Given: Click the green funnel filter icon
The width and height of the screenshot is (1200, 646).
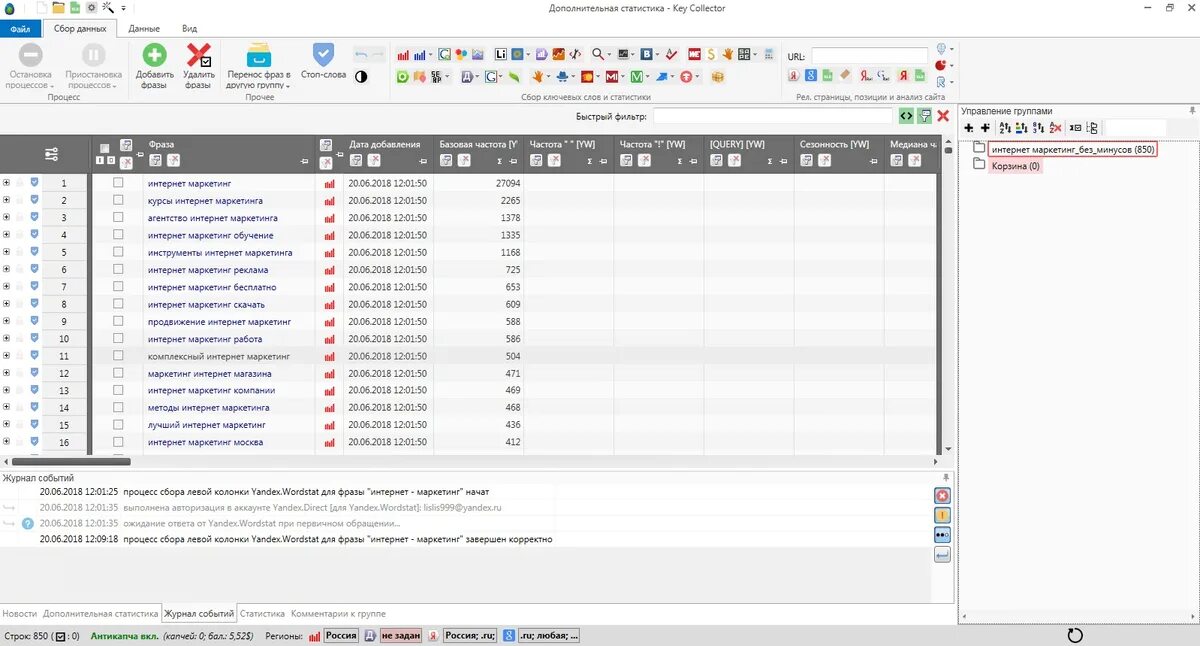Looking at the screenshot, I should (925, 116).
